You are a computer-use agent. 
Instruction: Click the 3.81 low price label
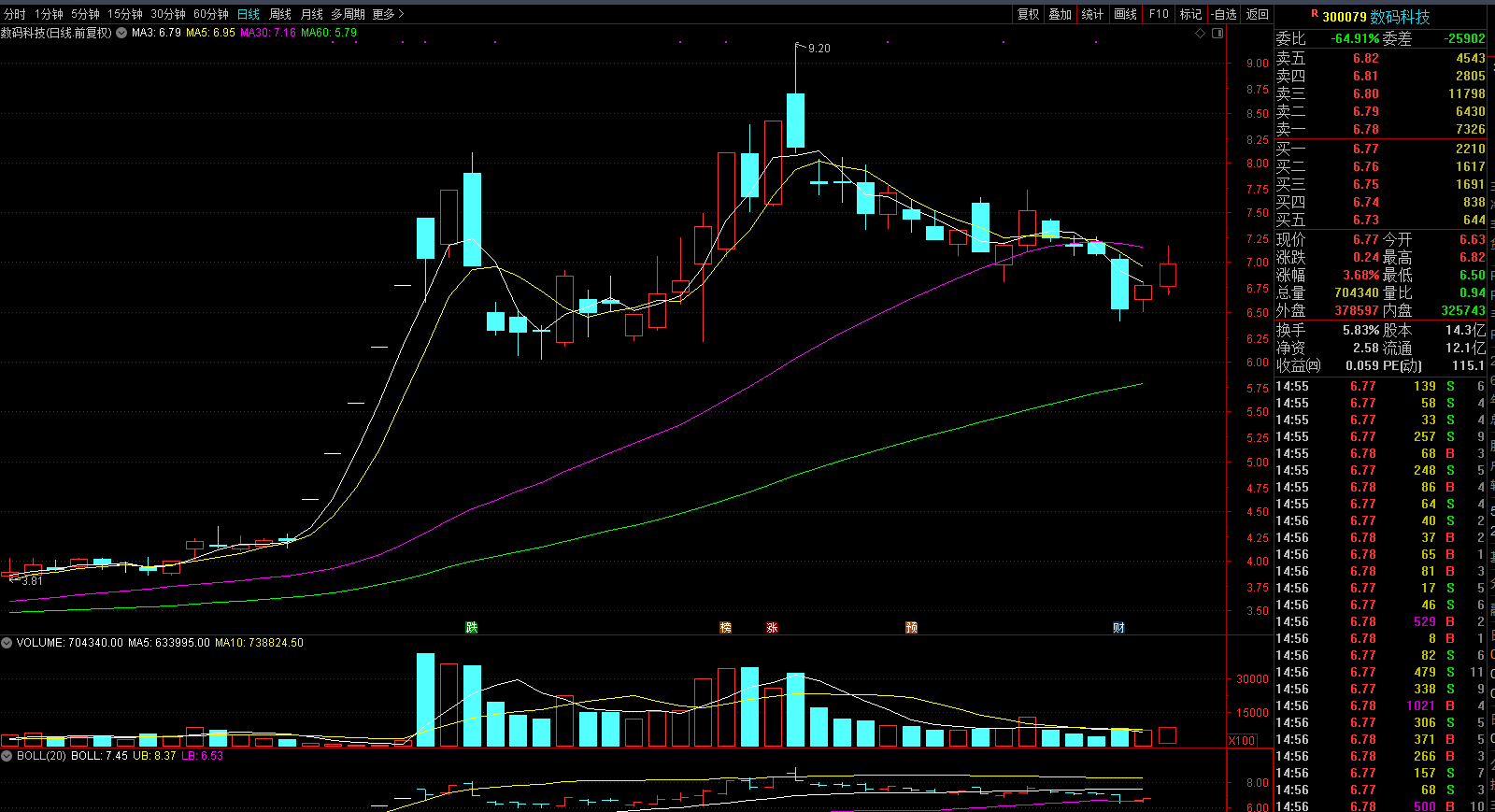pos(32,581)
